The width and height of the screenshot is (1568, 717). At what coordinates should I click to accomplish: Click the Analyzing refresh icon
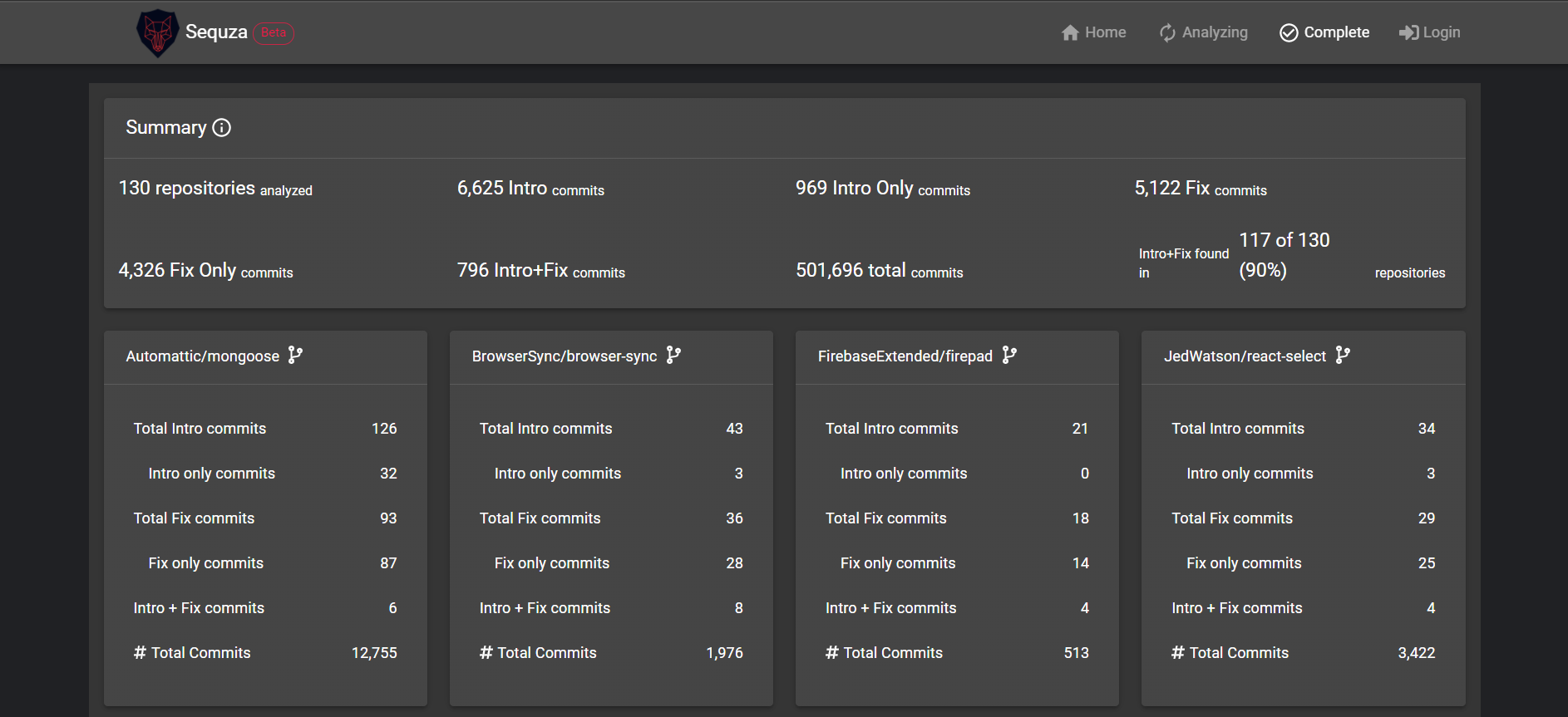click(1167, 32)
